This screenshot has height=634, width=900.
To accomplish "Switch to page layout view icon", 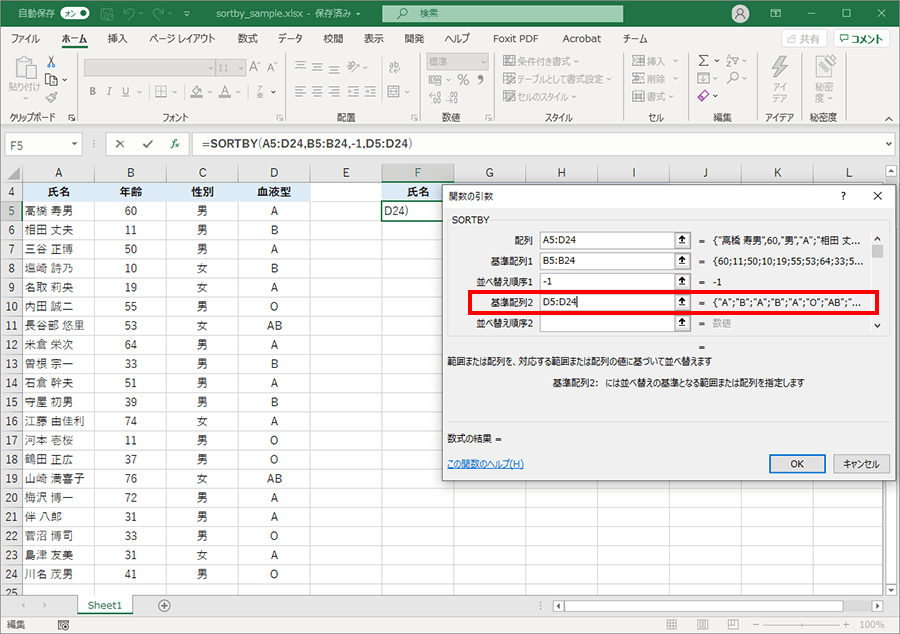I will tap(703, 624).
